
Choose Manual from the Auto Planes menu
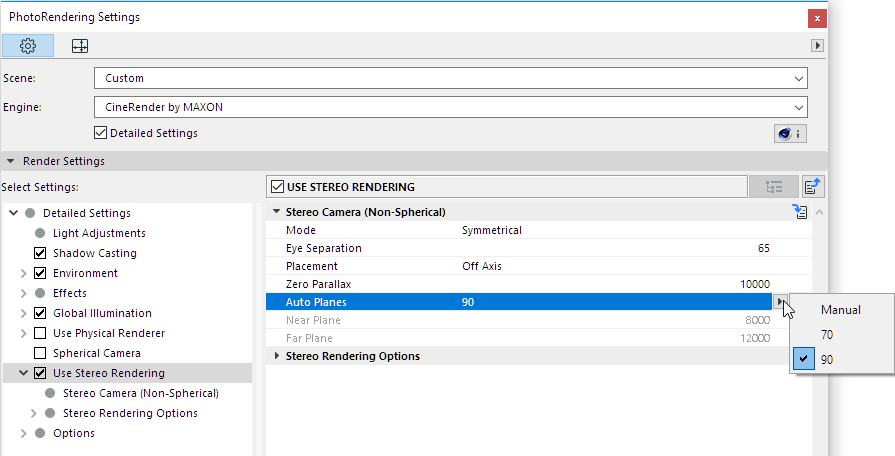pyautogui.click(x=841, y=310)
